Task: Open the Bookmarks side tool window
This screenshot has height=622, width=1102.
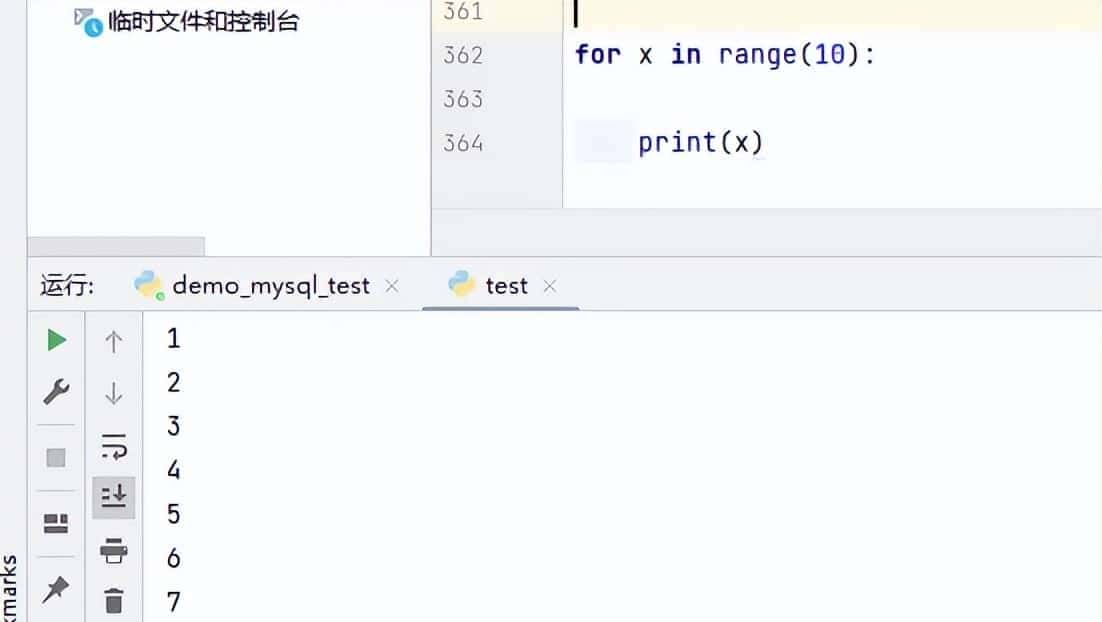Action: [9, 590]
